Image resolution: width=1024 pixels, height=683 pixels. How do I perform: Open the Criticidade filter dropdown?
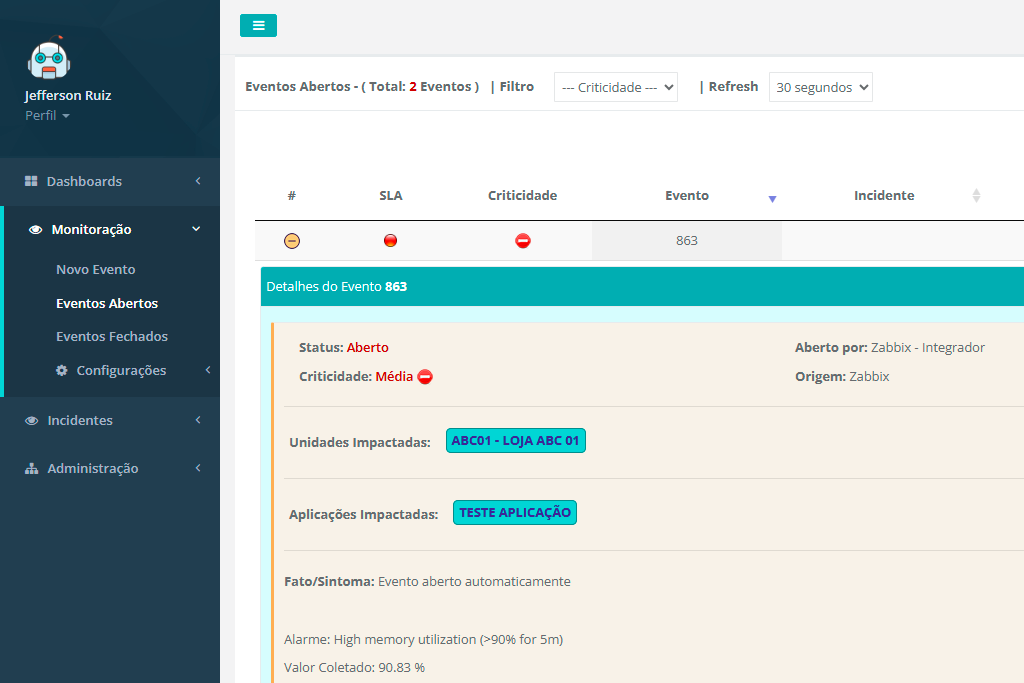tap(616, 87)
